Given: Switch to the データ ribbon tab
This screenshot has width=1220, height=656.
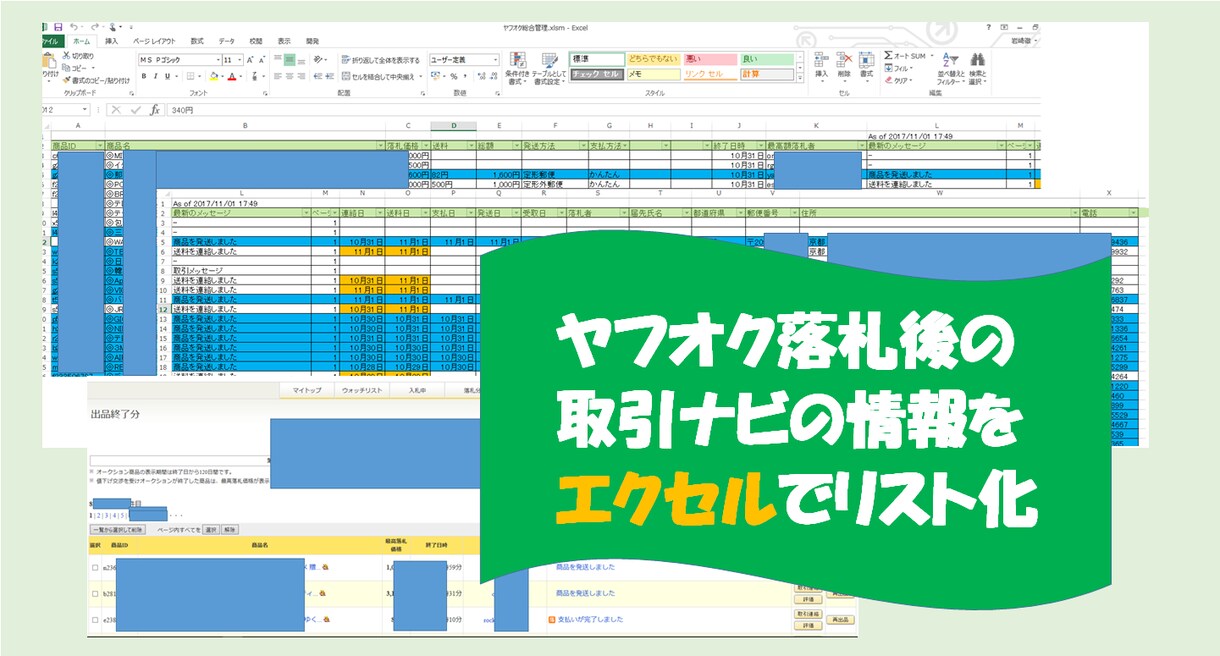Looking at the screenshot, I should pyautogui.click(x=226, y=41).
